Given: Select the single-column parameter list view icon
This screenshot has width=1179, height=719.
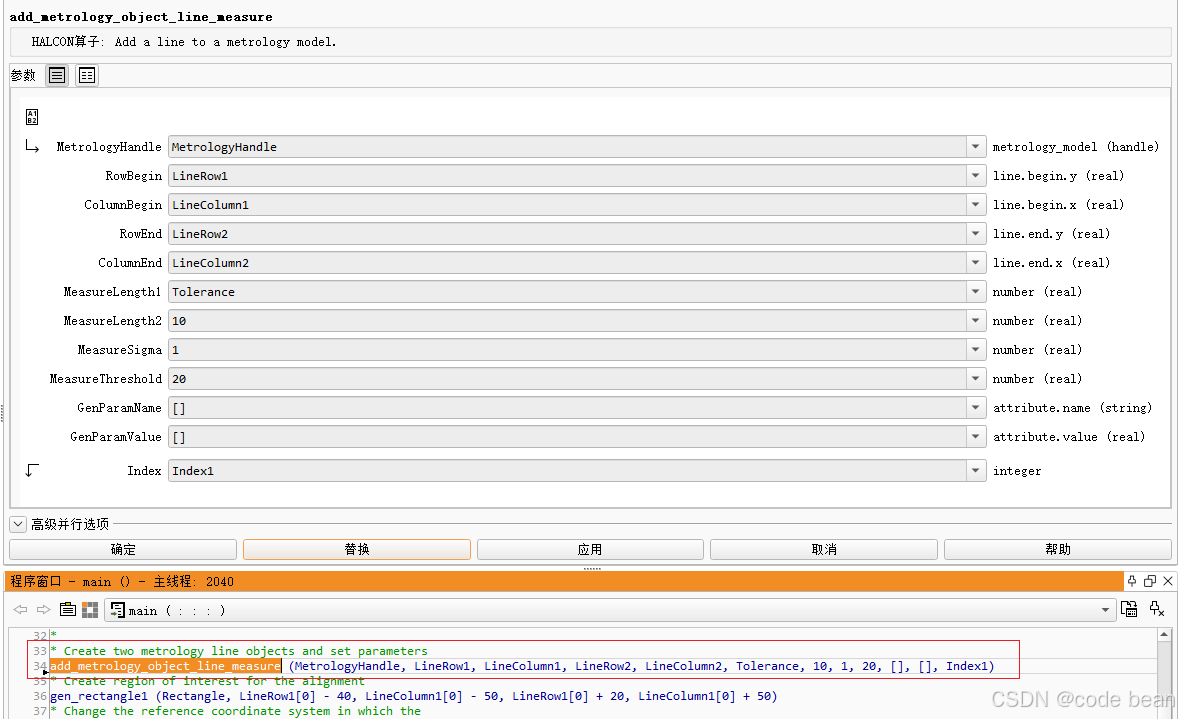Looking at the screenshot, I should [56, 75].
